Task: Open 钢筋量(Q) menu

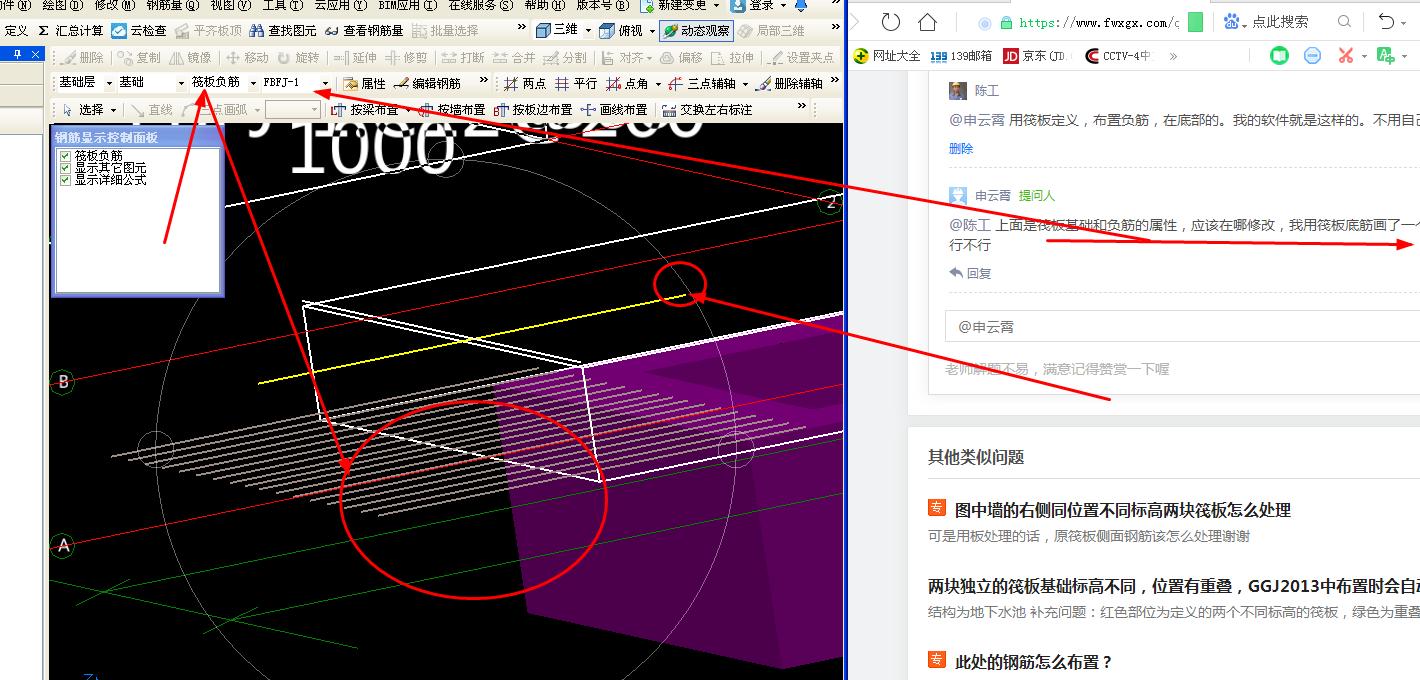Action: (173, 5)
